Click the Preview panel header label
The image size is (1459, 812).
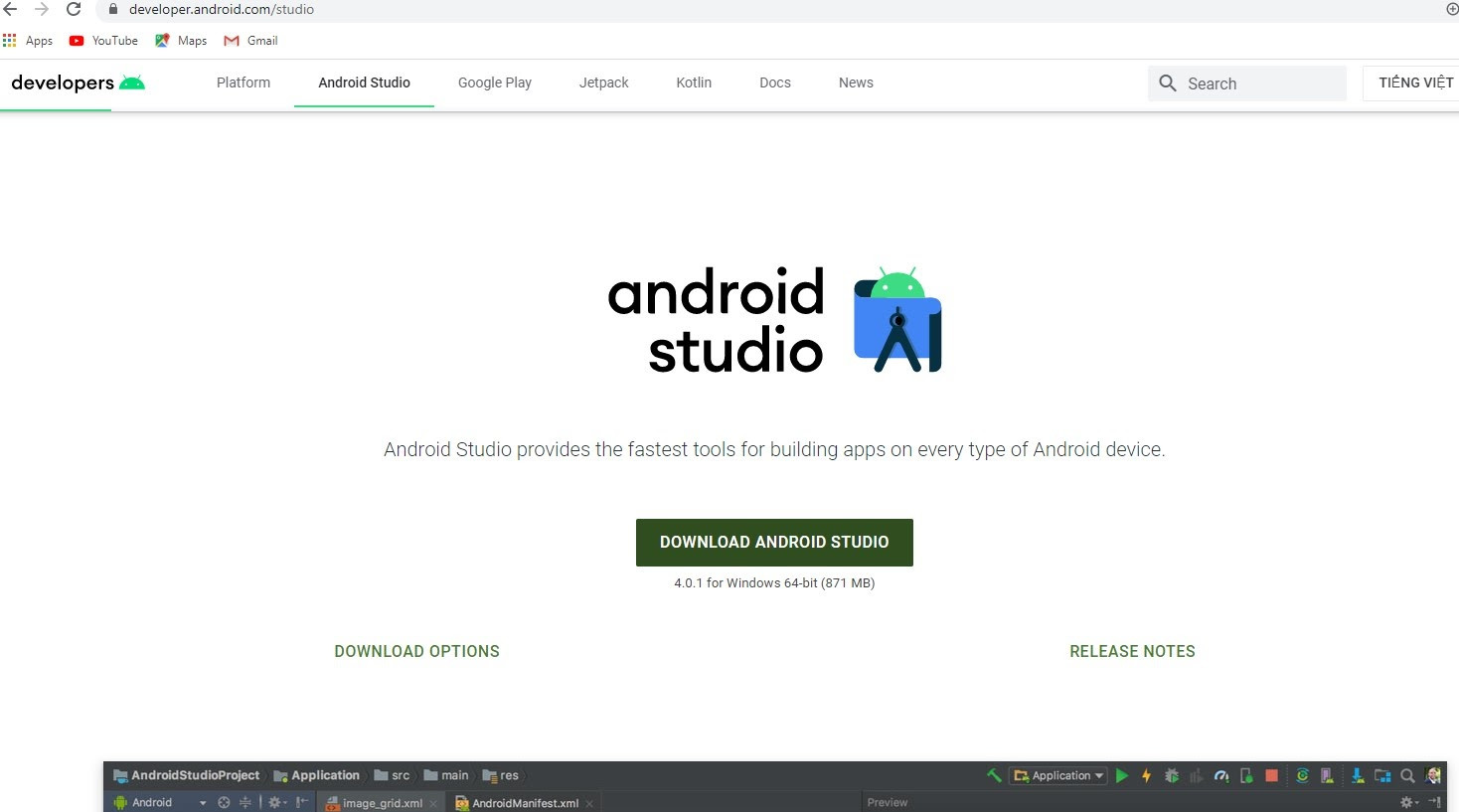point(888,803)
